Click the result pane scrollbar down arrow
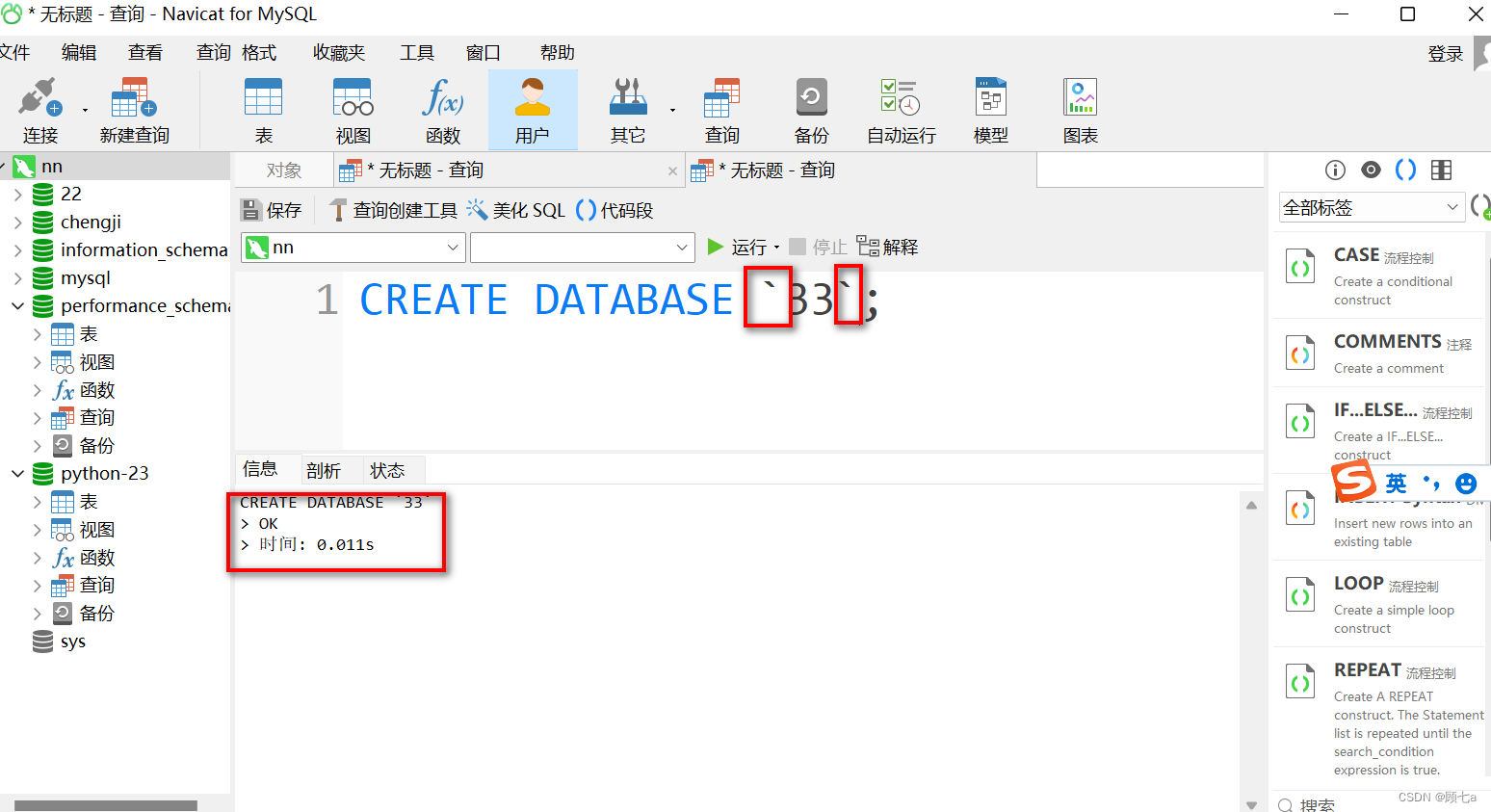1491x812 pixels. pos(1251,804)
